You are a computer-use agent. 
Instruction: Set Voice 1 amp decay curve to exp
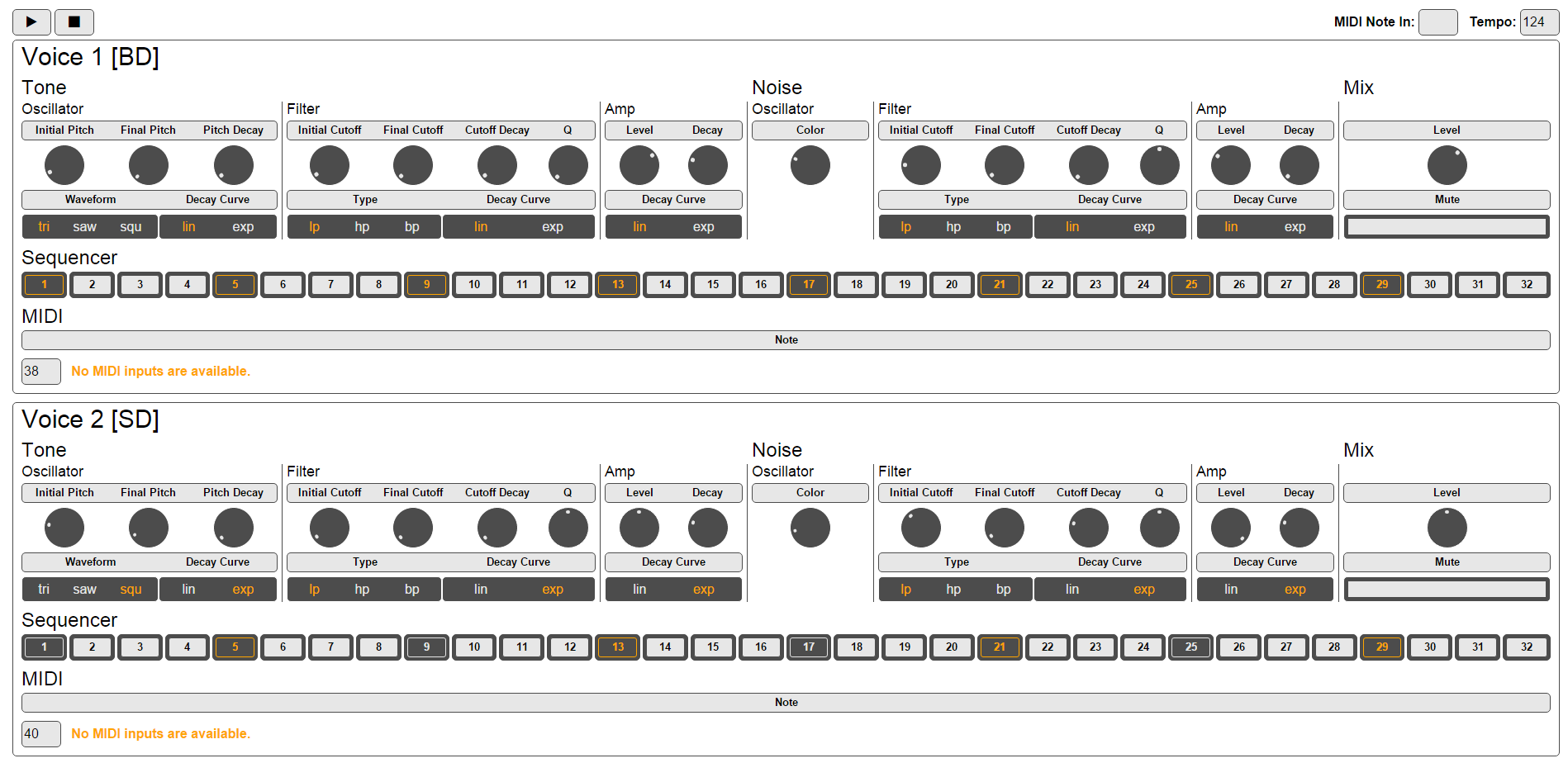point(703,226)
